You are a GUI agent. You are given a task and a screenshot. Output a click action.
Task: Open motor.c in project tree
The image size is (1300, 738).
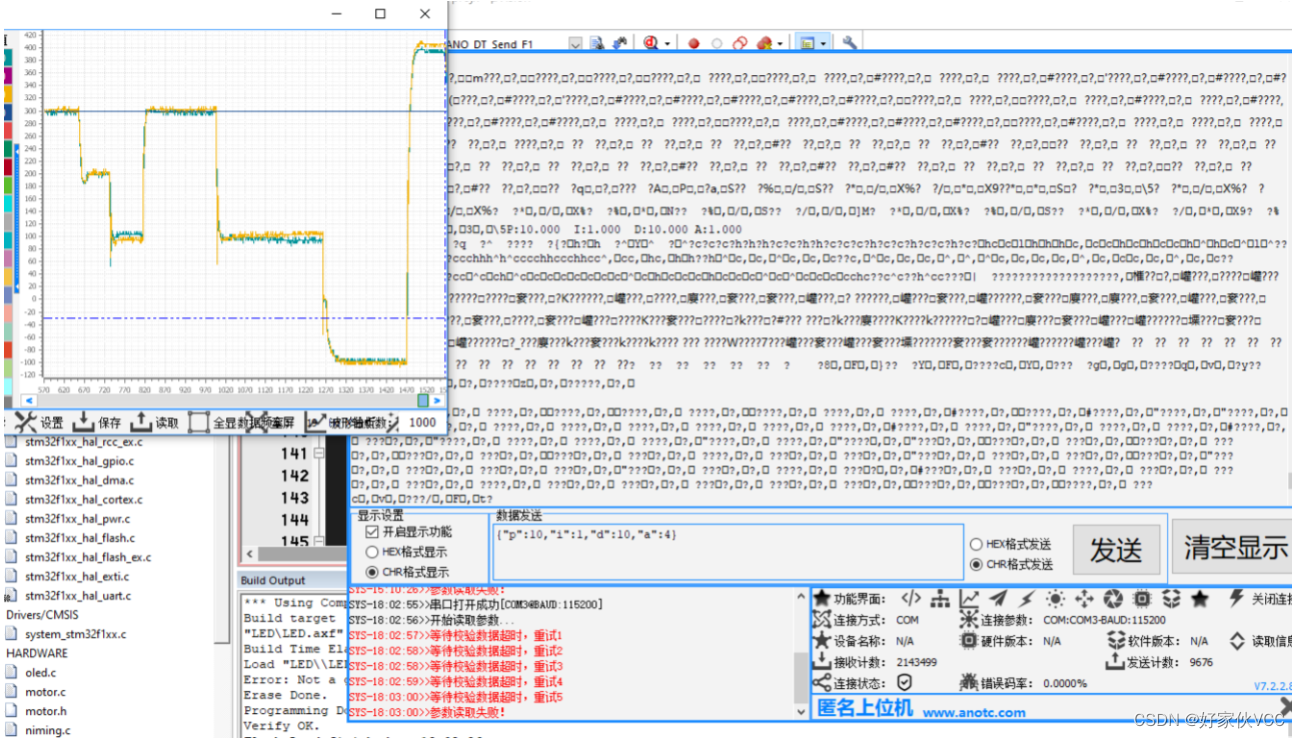pos(45,692)
